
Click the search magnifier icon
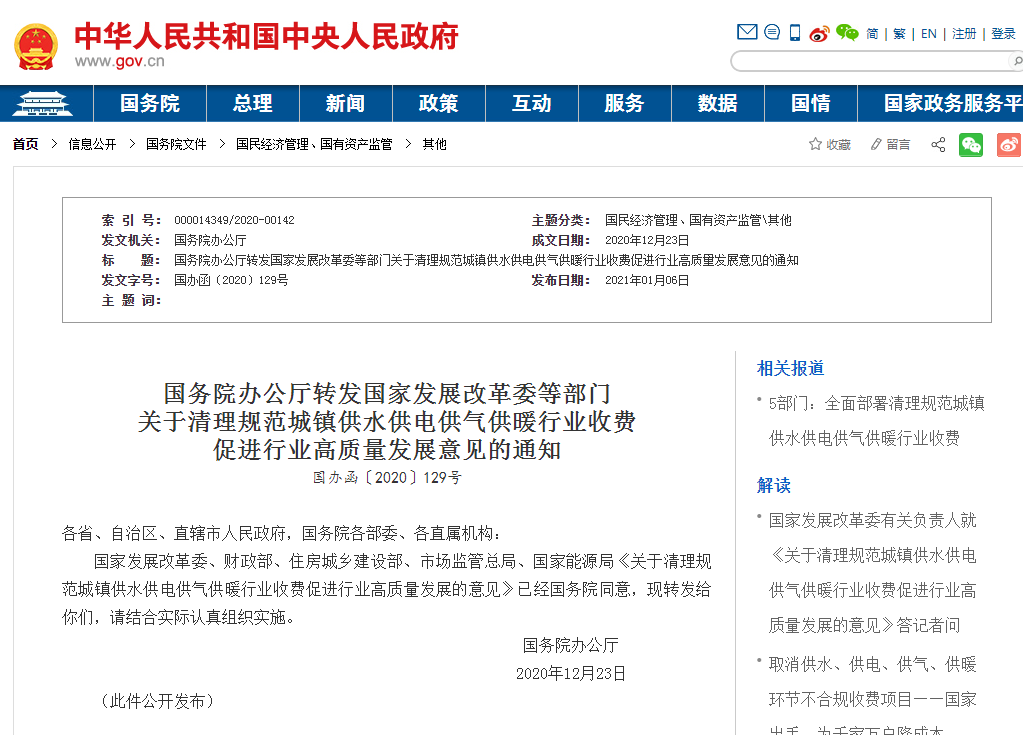pyautogui.click(x=1018, y=61)
